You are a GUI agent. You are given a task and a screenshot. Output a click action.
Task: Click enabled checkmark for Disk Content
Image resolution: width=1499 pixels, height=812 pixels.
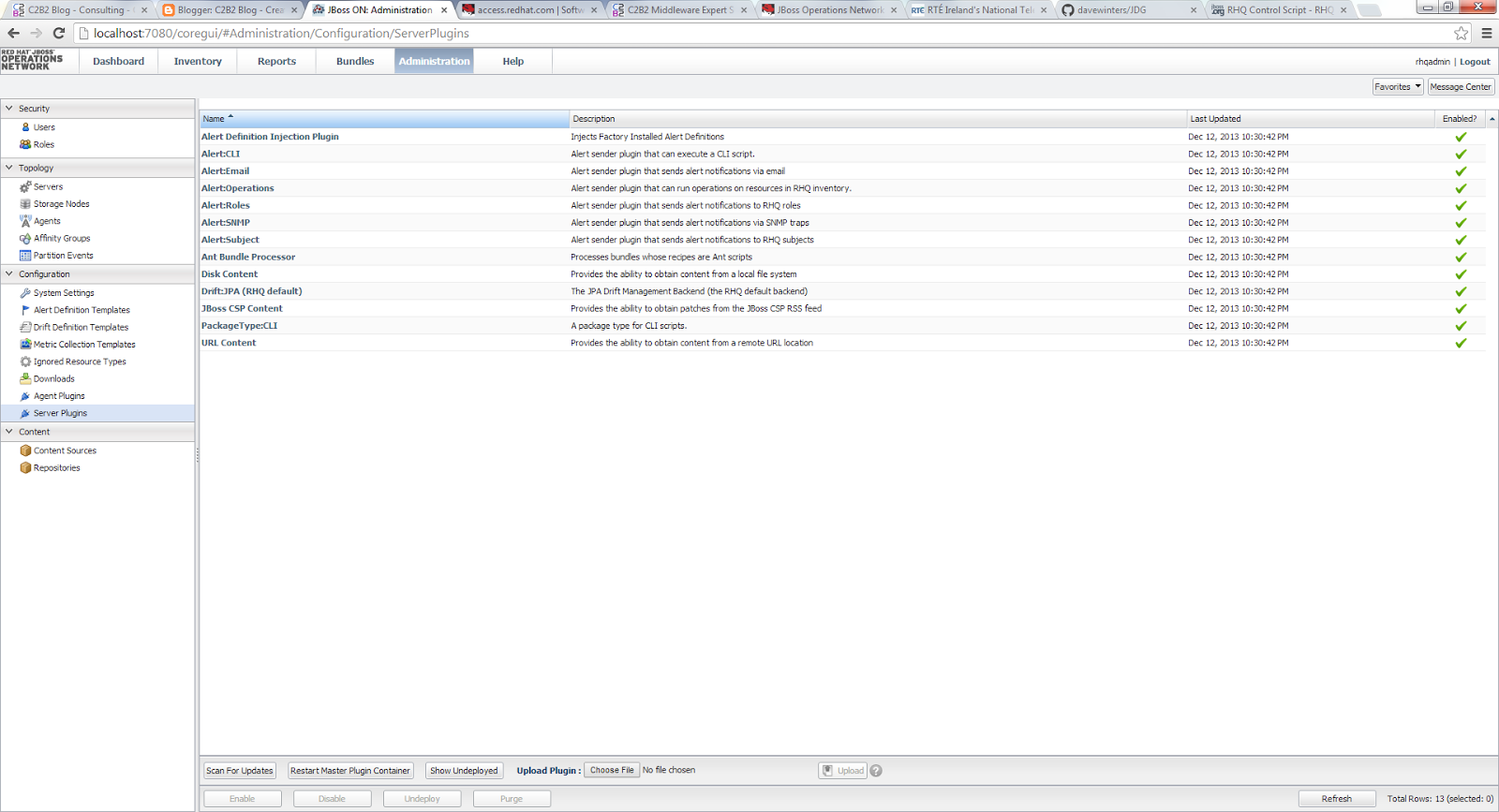pos(1460,274)
